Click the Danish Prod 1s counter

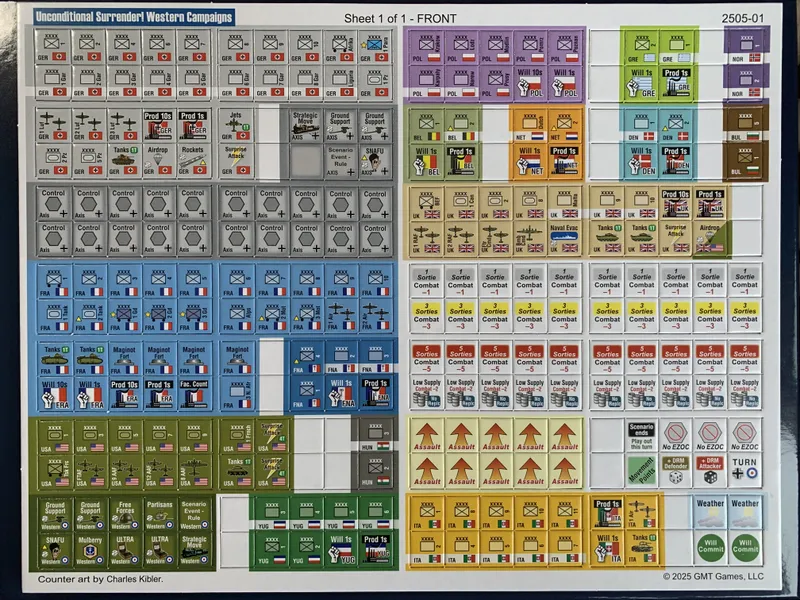click(x=676, y=161)
